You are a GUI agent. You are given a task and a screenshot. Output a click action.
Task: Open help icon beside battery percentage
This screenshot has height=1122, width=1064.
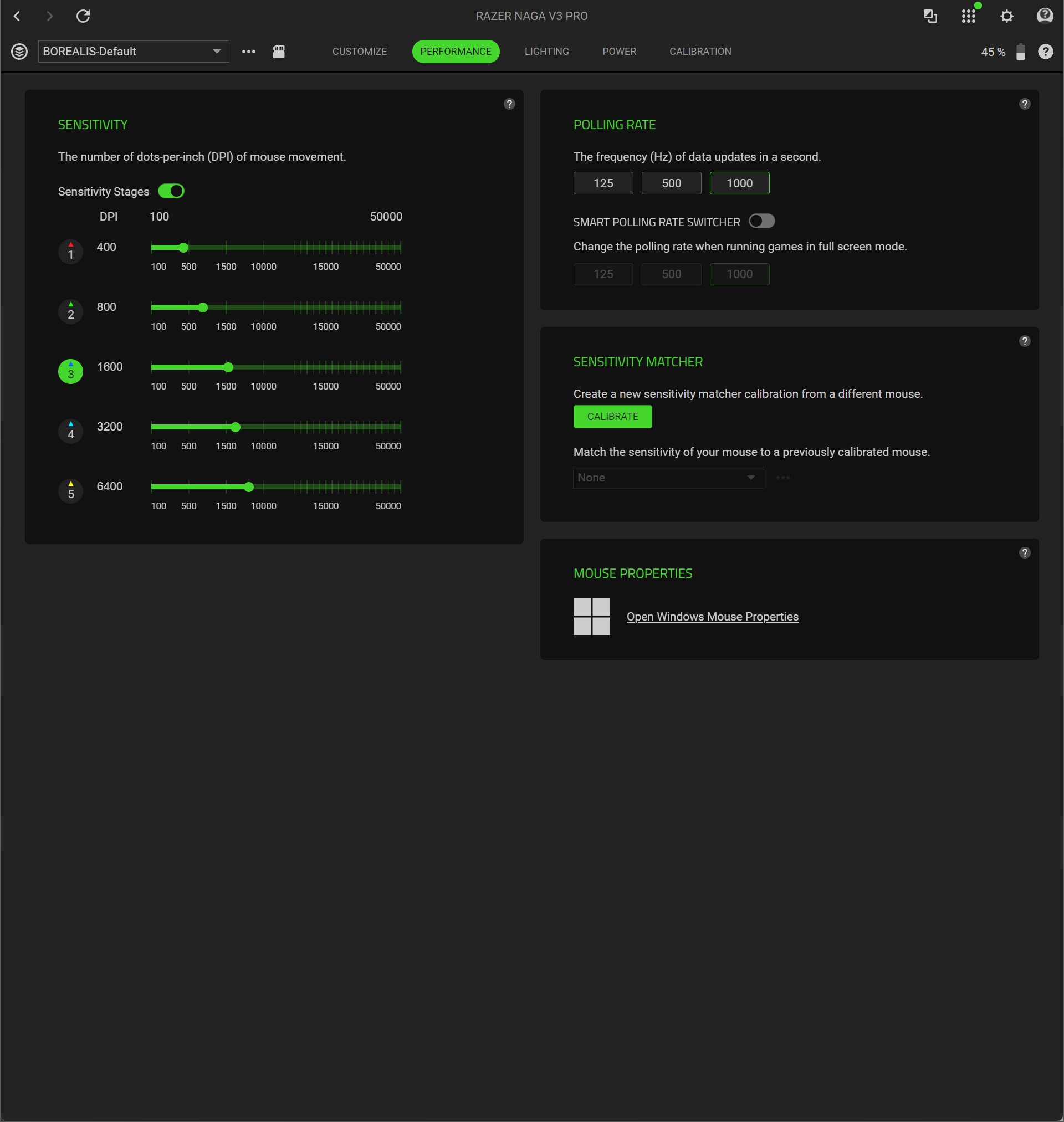(1045, 52)
